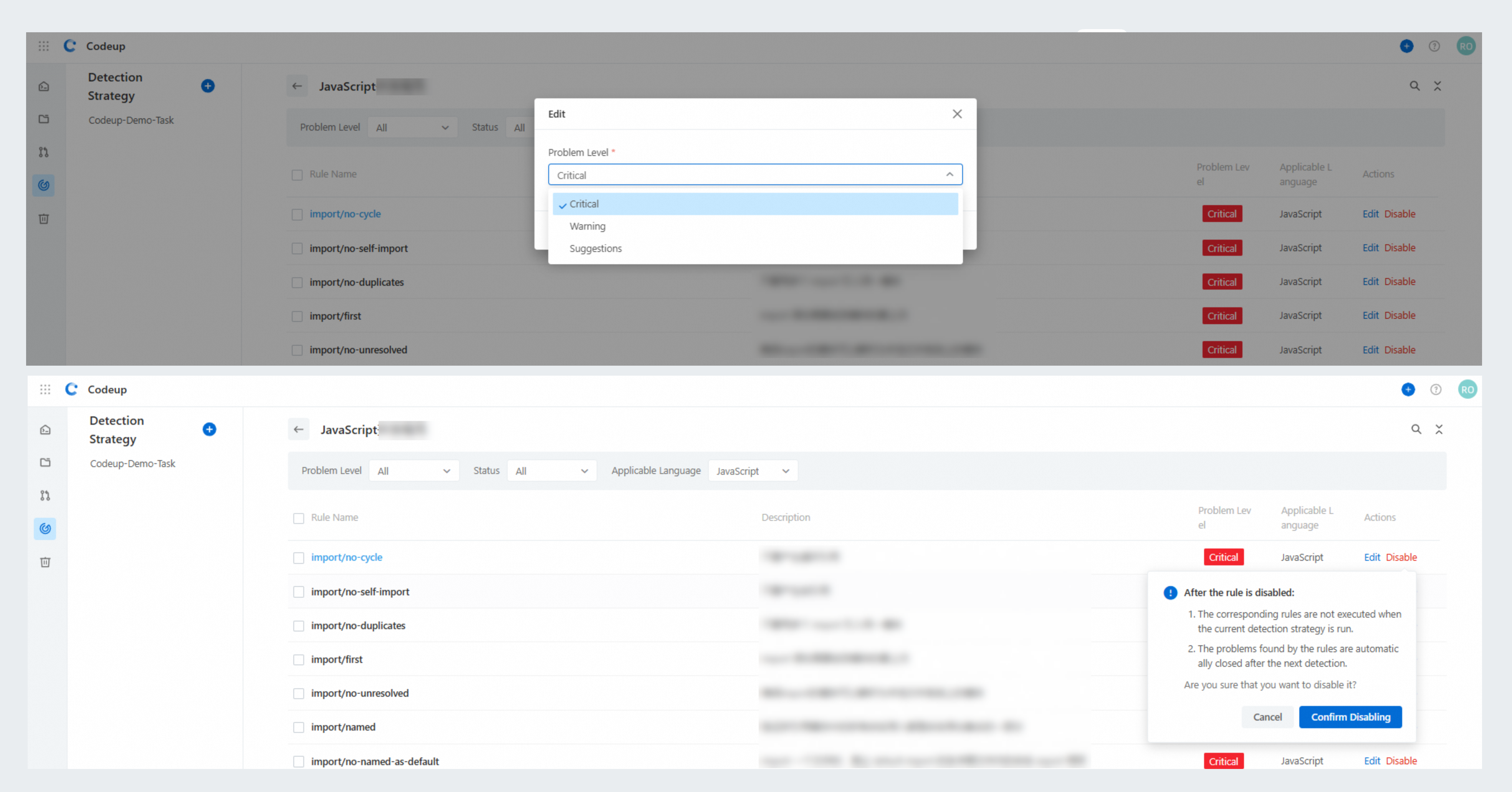Open Codeup-Demo-Task strategy in bottom sidebar
The image size is (1512, 792).
pyautogui.click(x=132, y=463)
